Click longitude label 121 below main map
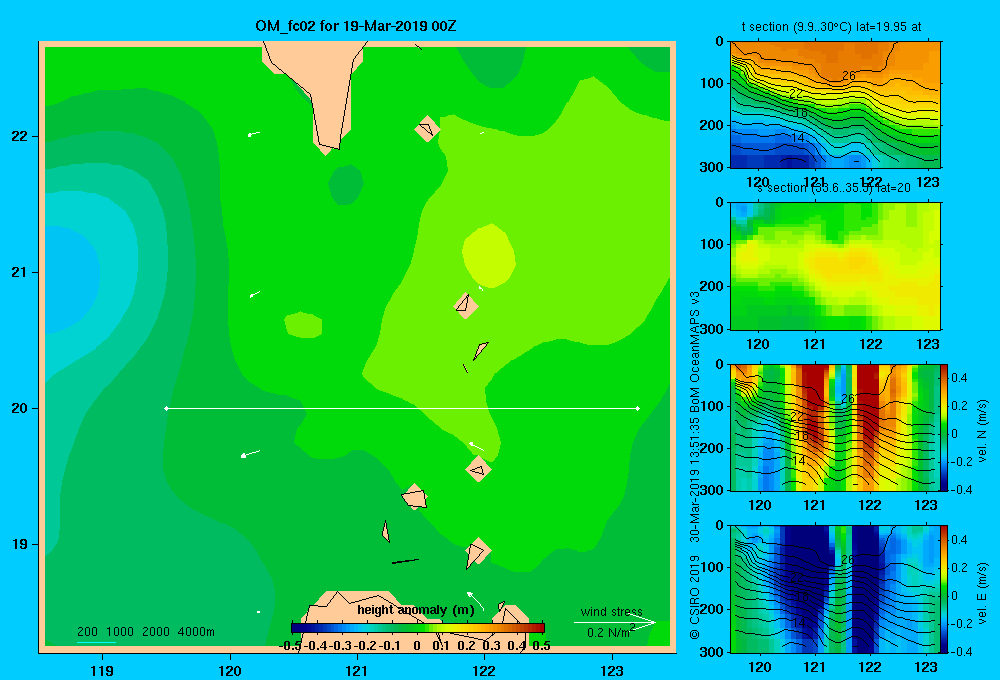The image size is (1000, 680). 357,671
